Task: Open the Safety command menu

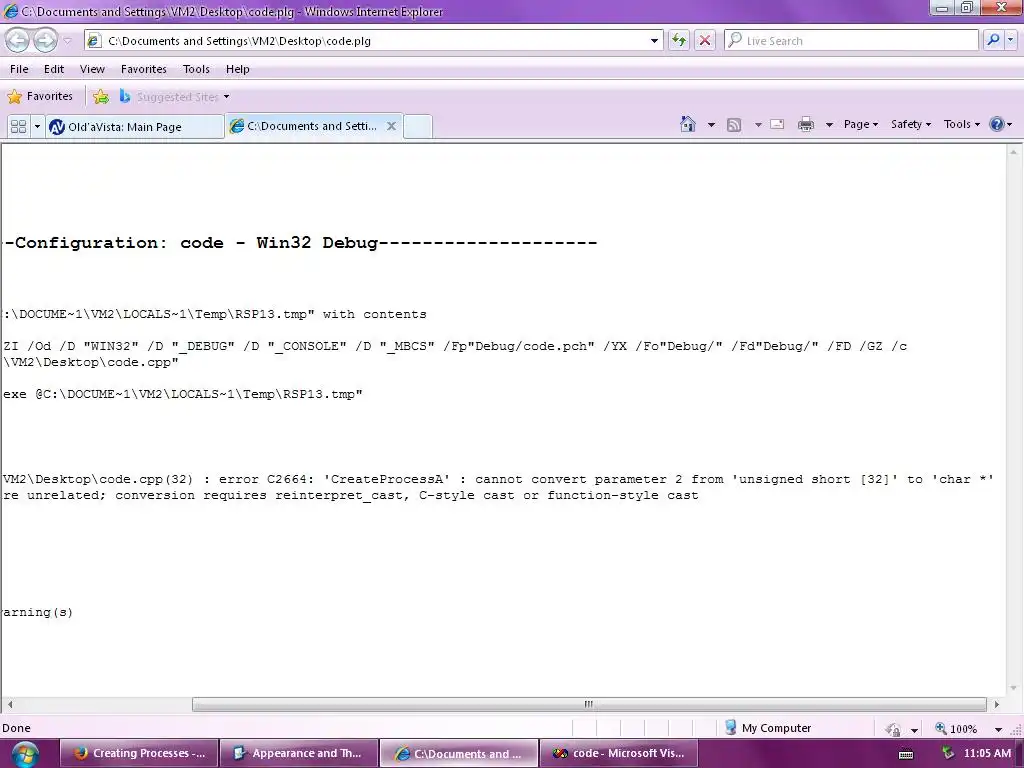Action: point(911,124)
